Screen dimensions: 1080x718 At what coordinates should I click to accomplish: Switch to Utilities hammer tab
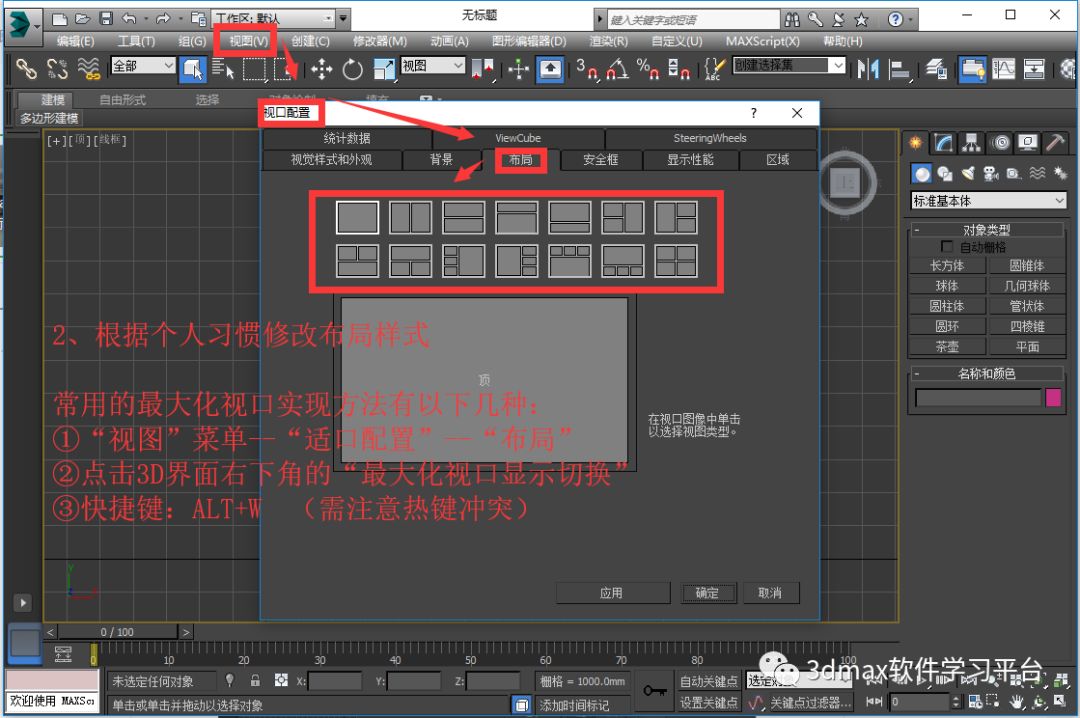1055,143
